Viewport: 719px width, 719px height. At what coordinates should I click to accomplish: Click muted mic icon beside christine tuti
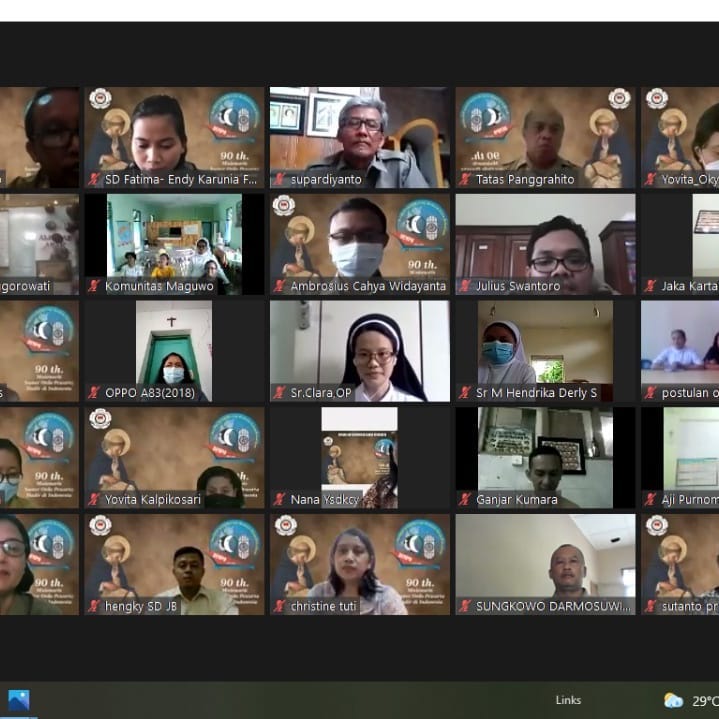pos(280,606)
